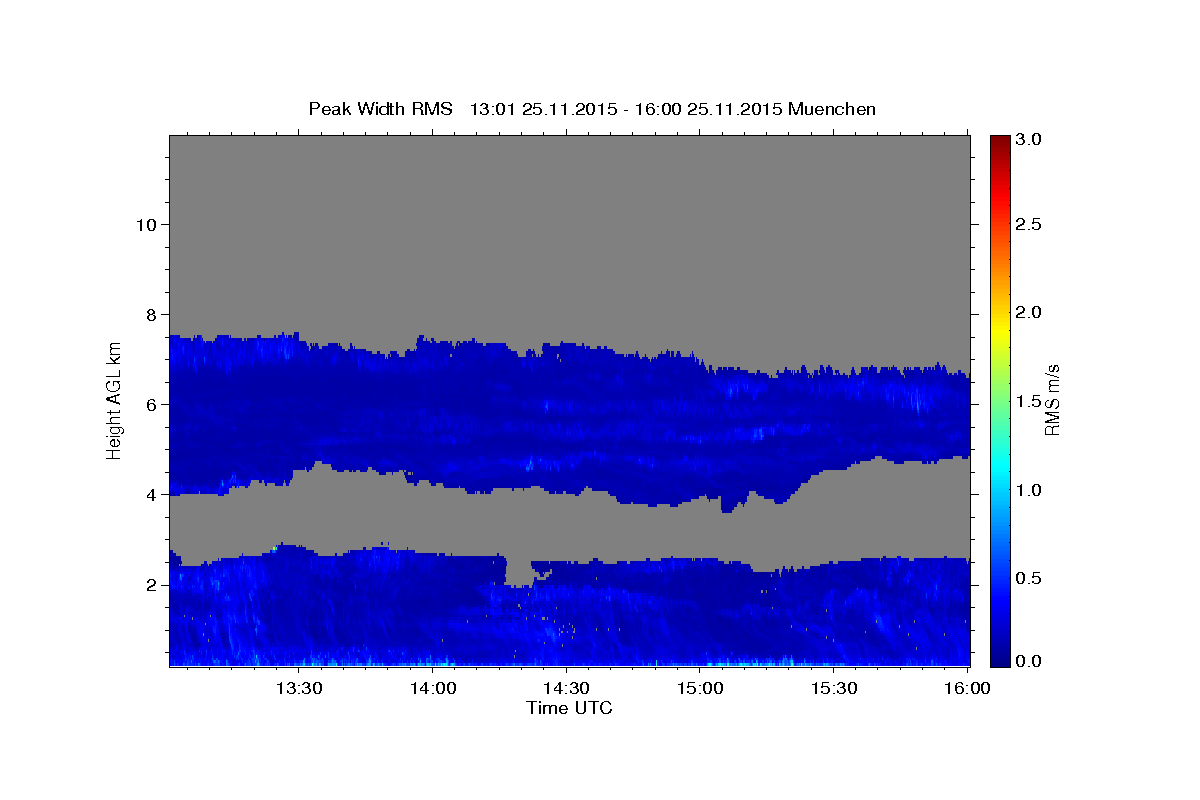Click the height axis label 4
This screenshot has width=1200, height=800.
150,494
